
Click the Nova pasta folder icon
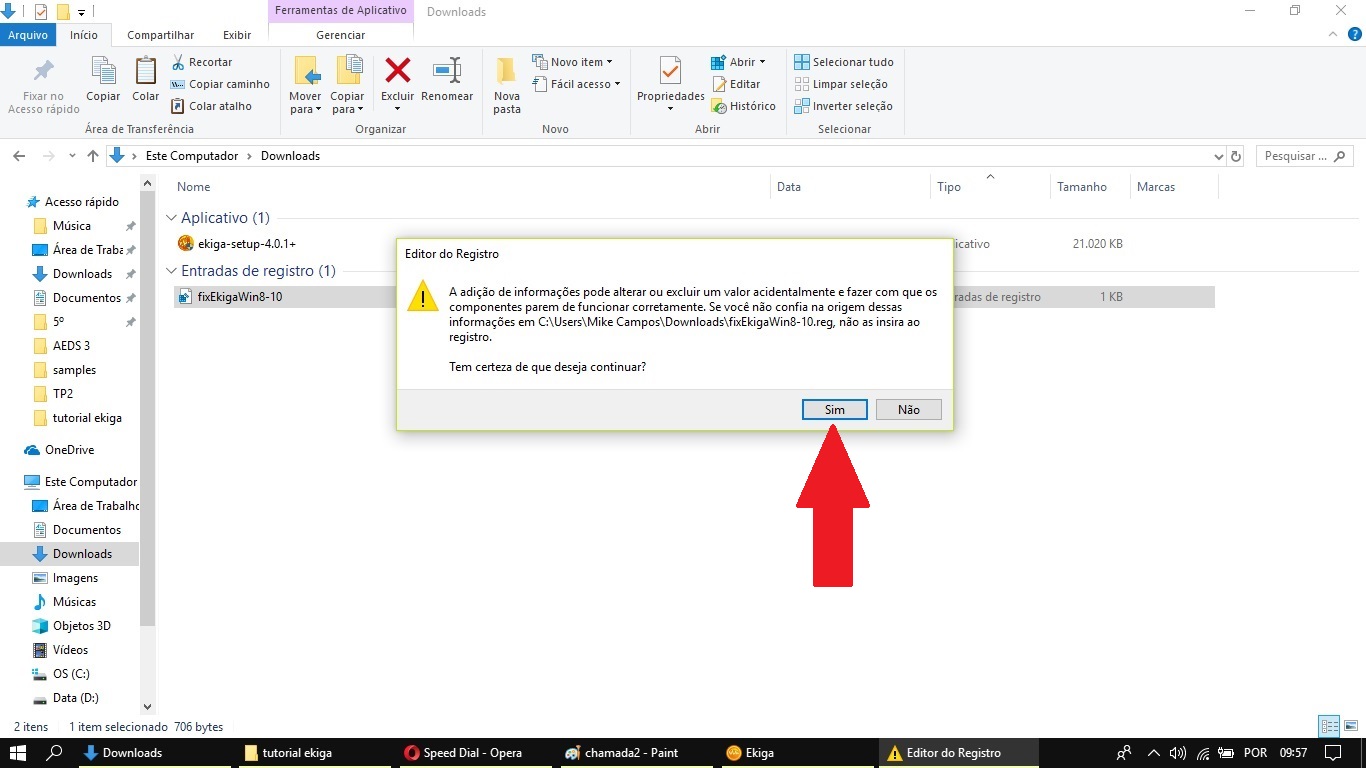click(x=507, y=72)
